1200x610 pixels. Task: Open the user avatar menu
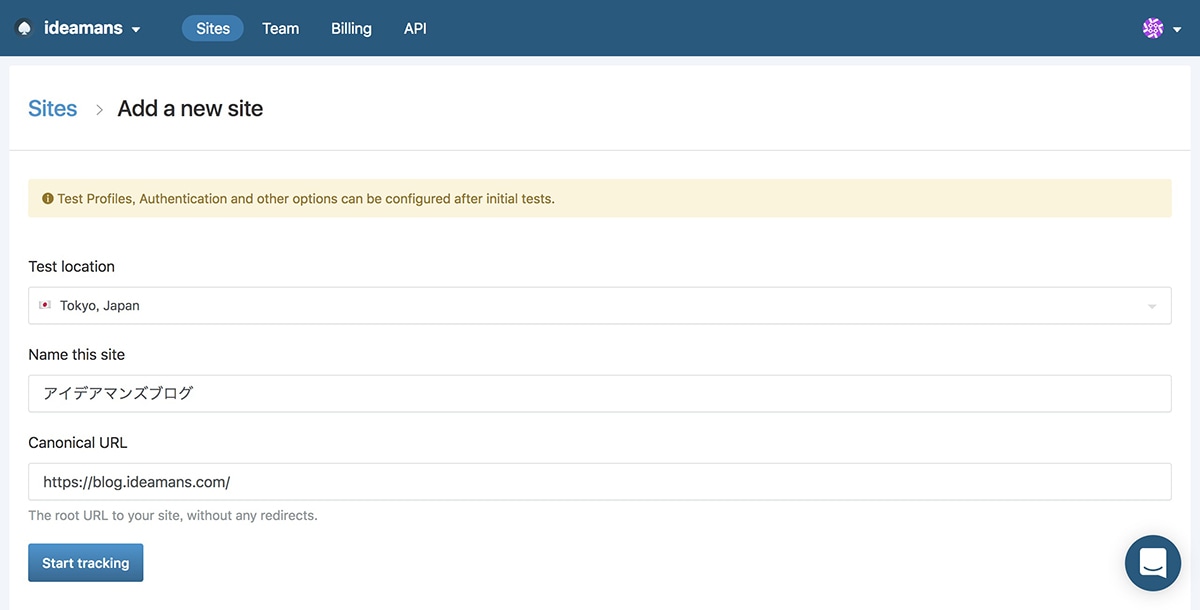point(1153,28)
